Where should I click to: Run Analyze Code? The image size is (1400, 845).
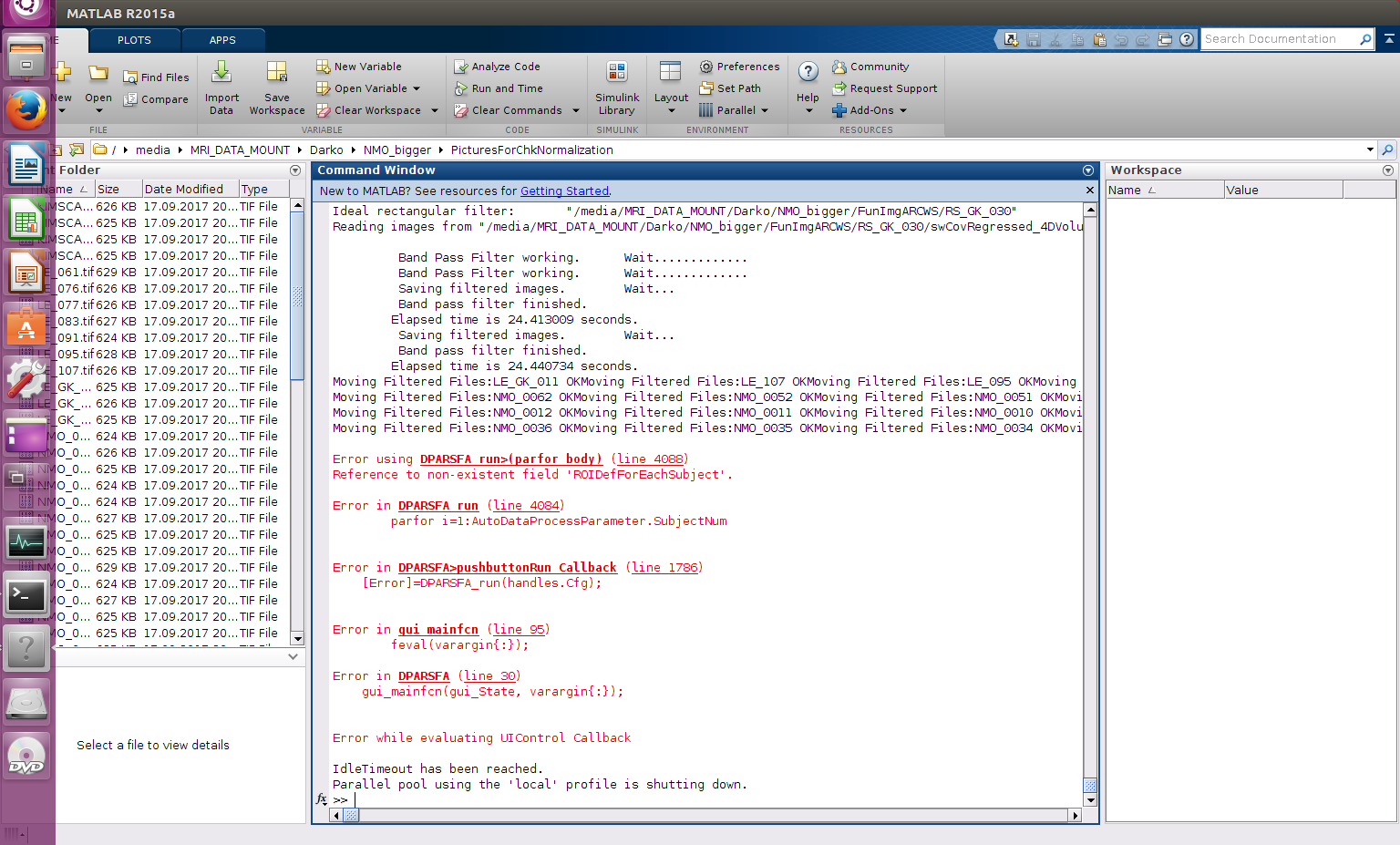pos(497,67)
